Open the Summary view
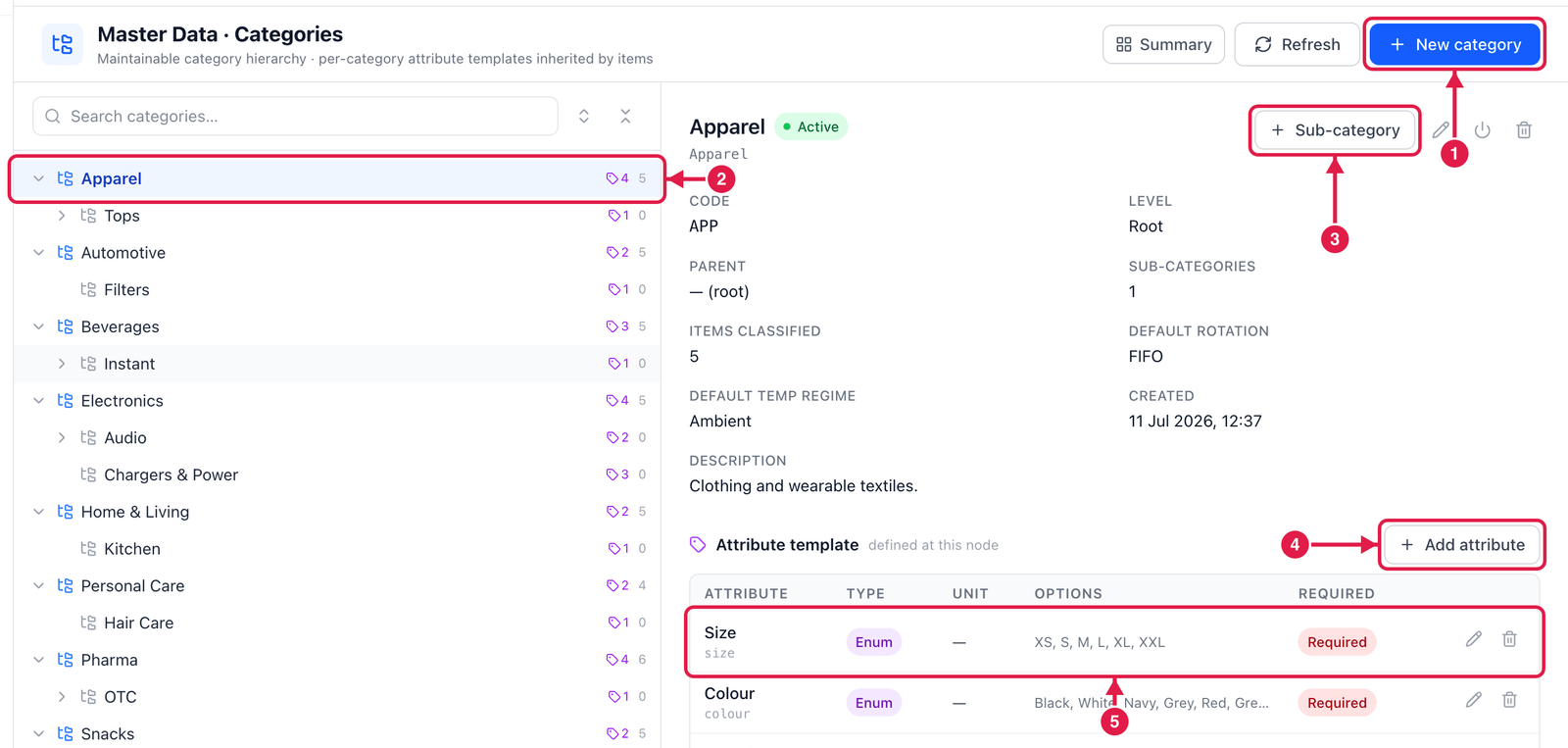This screenshot has height=748, width=1568. point(1163,44)
